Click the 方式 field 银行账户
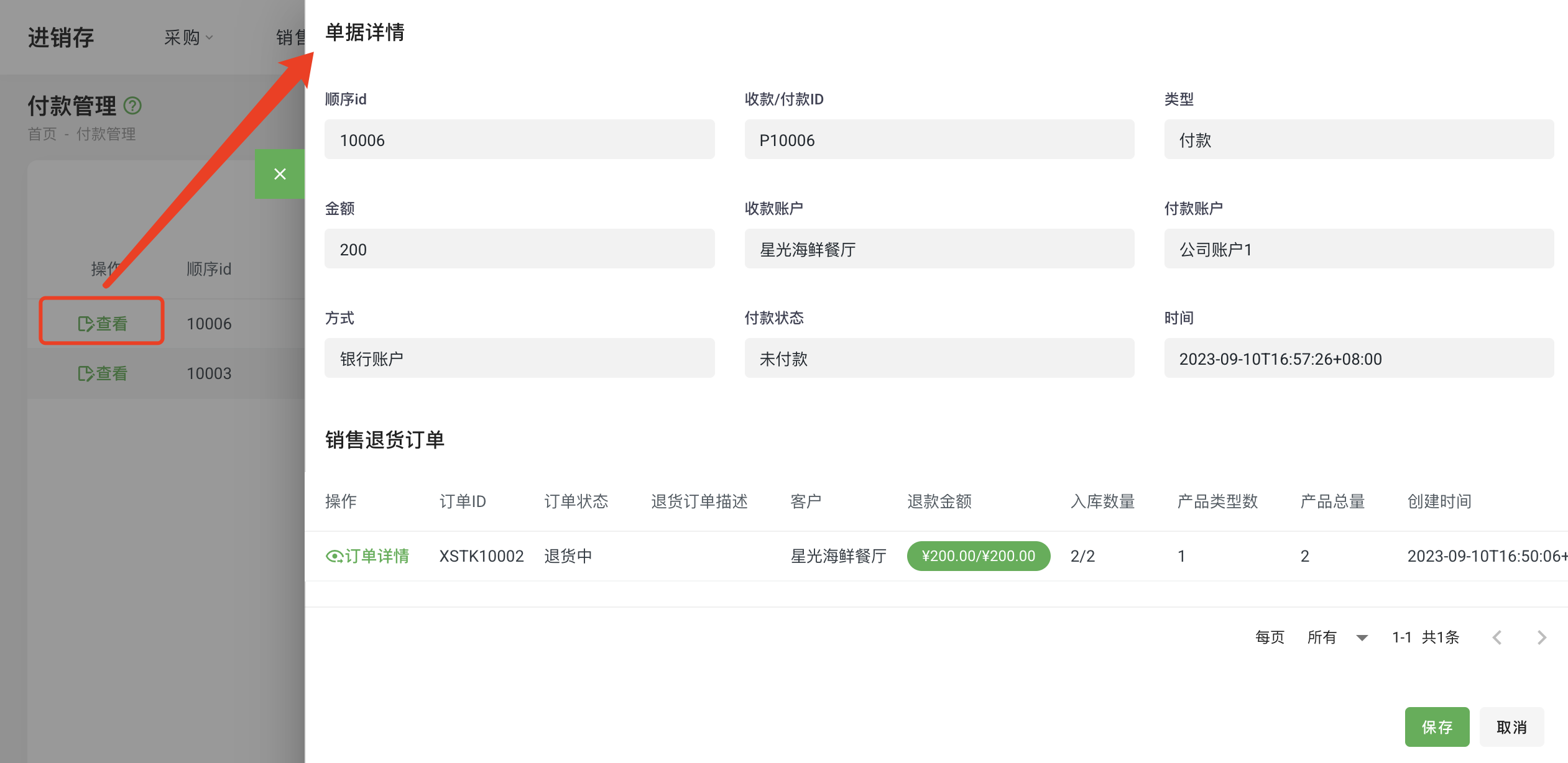 pyautogui.click(x=519, y=358)
